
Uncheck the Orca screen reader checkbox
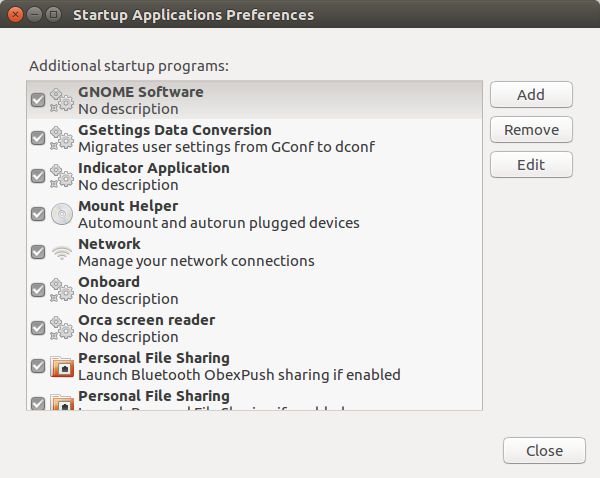click(38, 328)
